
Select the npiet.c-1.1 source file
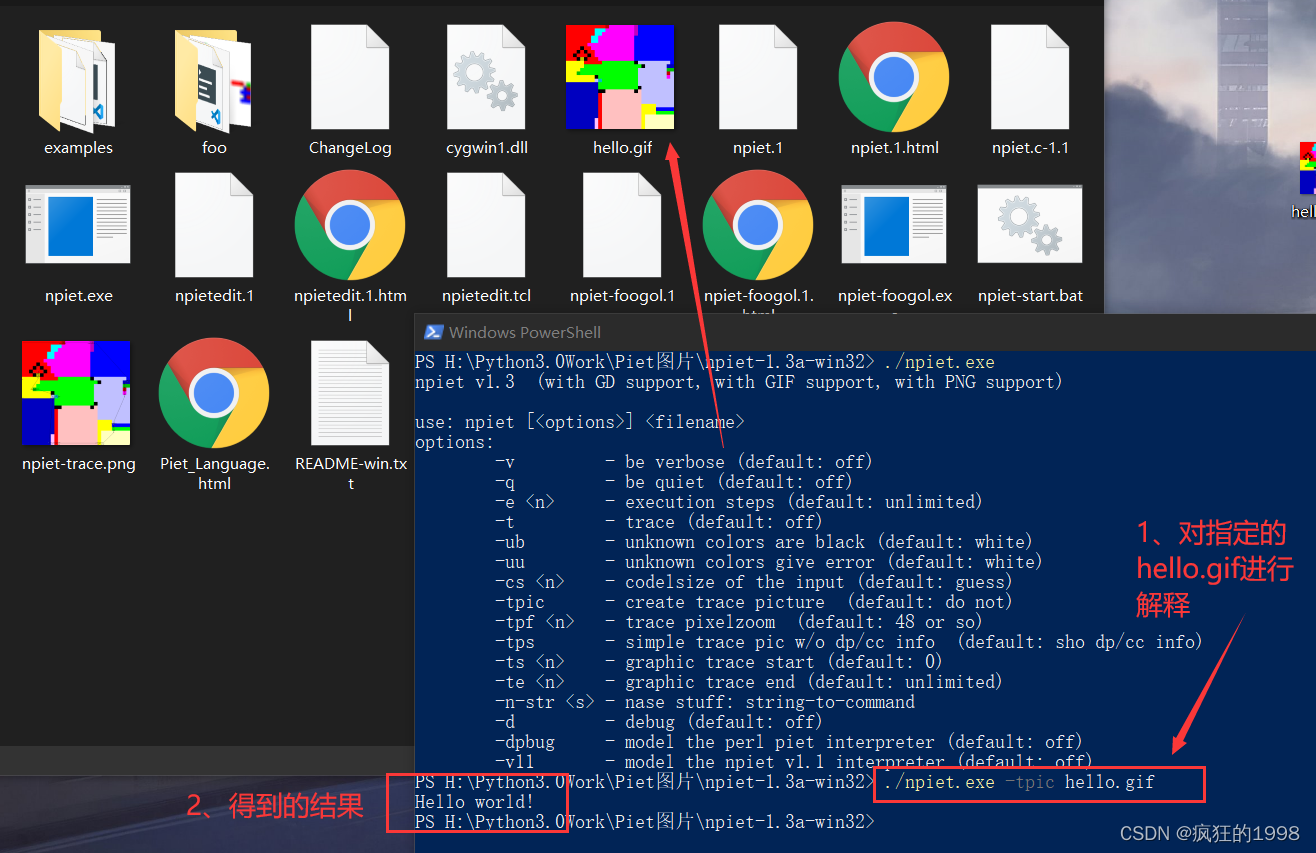(1030, 76)
